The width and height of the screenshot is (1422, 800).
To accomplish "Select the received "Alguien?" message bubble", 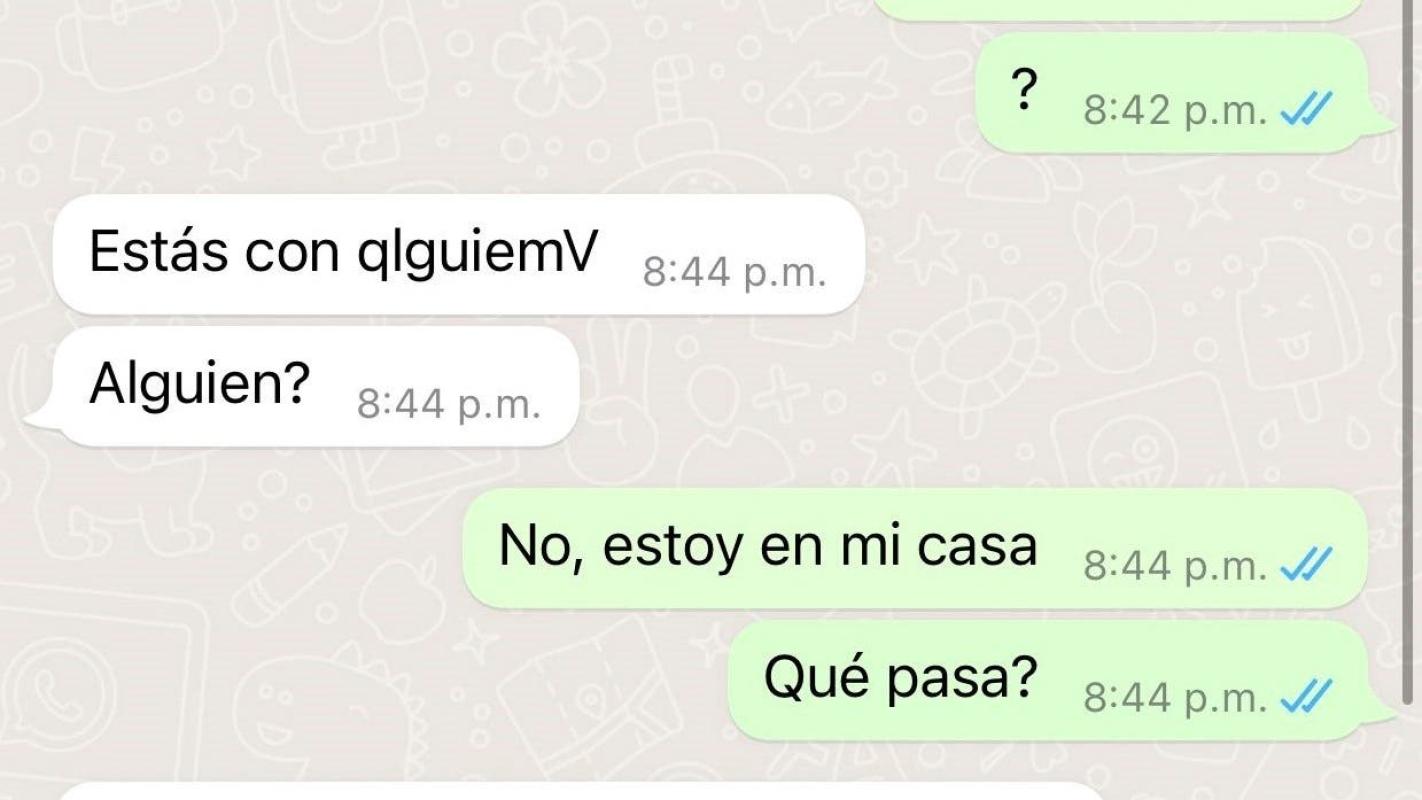I will (303, 386).
